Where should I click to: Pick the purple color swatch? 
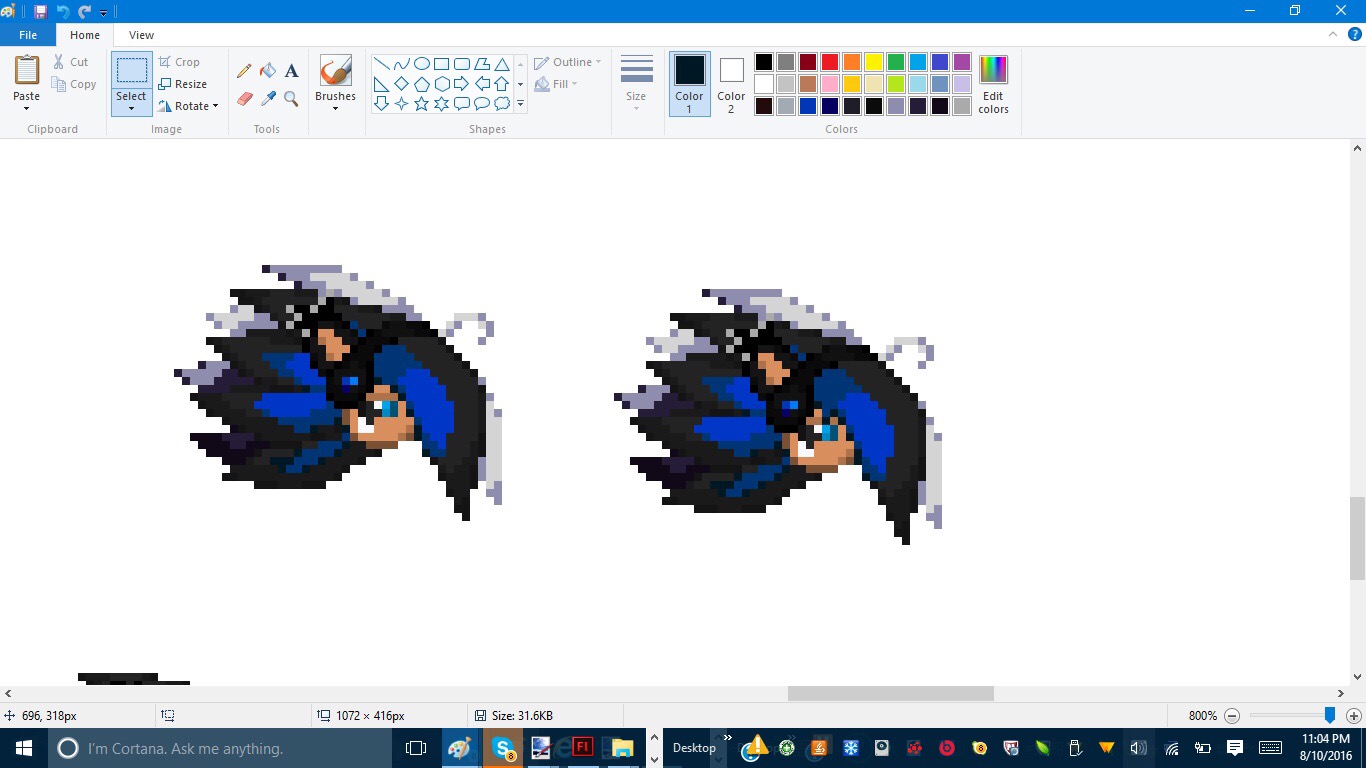pyautogui.click(x=962, y=62)
